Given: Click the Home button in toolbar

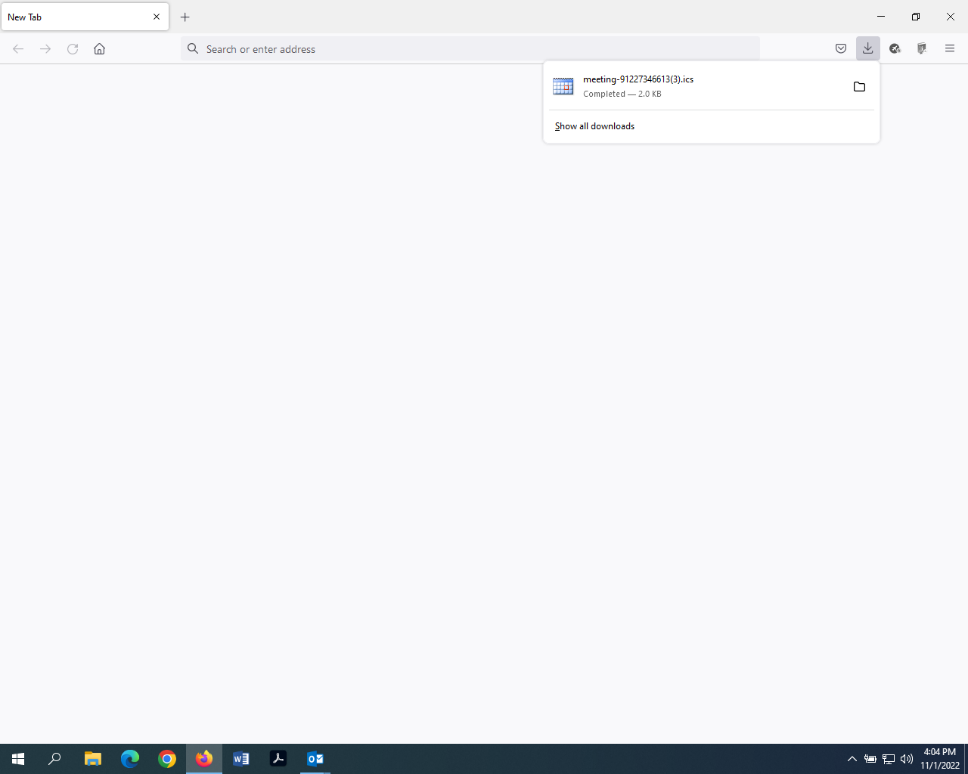Looking at the screenshot, I should [x=99, y=49].
